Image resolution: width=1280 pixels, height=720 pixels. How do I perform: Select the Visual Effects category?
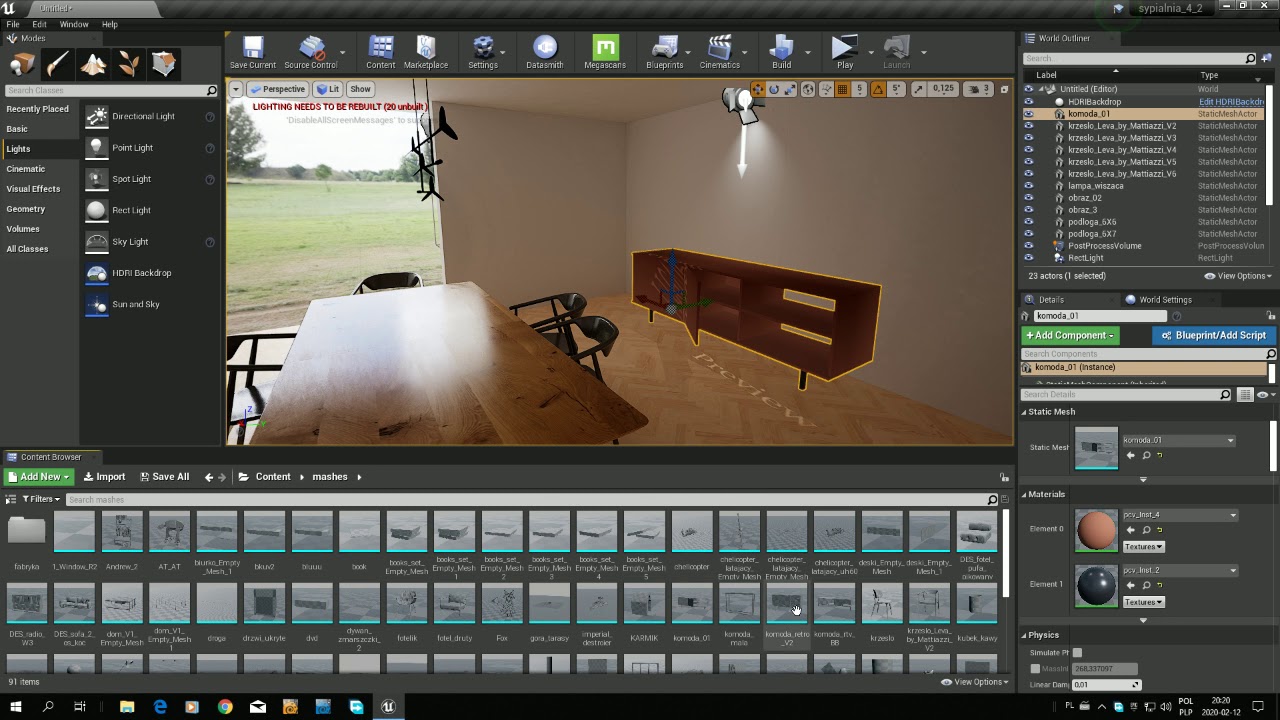(33, 189)
